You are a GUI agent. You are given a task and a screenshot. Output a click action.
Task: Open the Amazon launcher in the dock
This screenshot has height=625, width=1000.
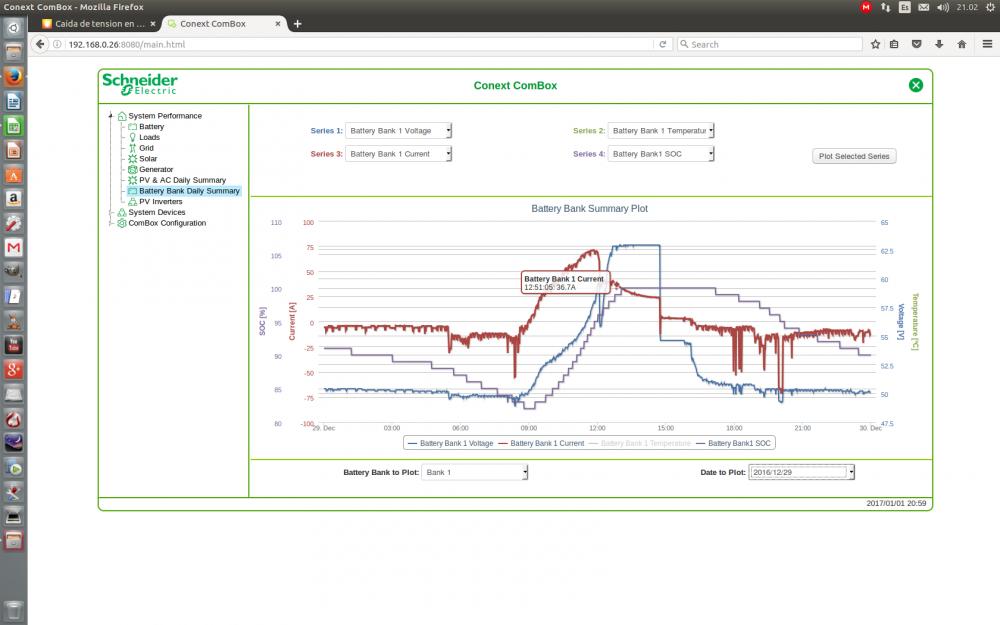pos(13,198)
